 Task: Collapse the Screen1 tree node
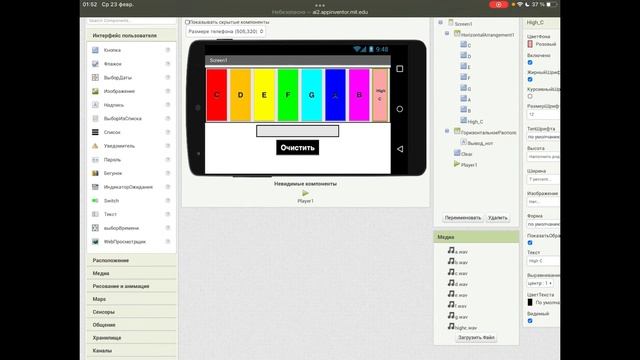coord(440,22)
